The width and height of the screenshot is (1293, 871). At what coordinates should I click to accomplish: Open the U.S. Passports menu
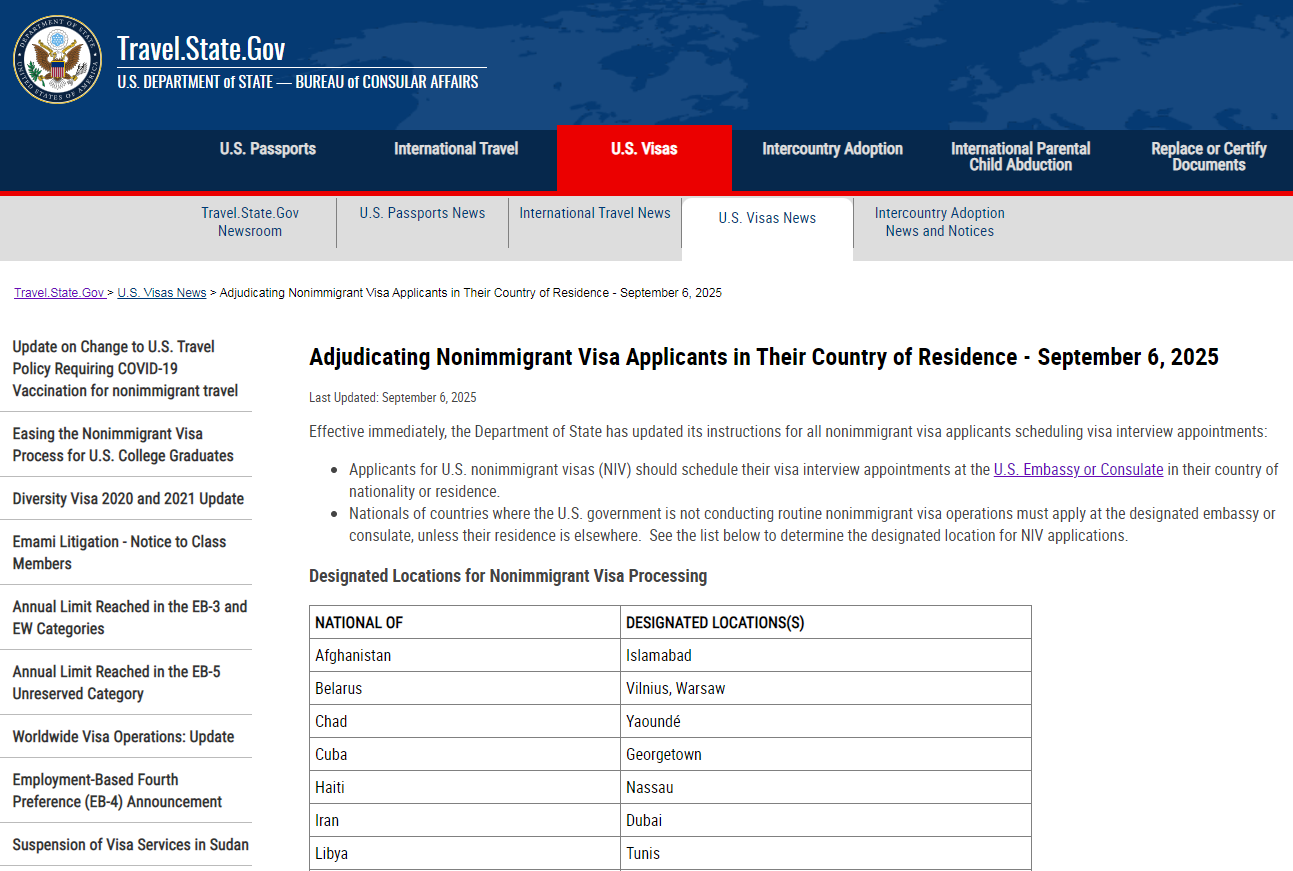pyautogui.click(x=267, y=149)
